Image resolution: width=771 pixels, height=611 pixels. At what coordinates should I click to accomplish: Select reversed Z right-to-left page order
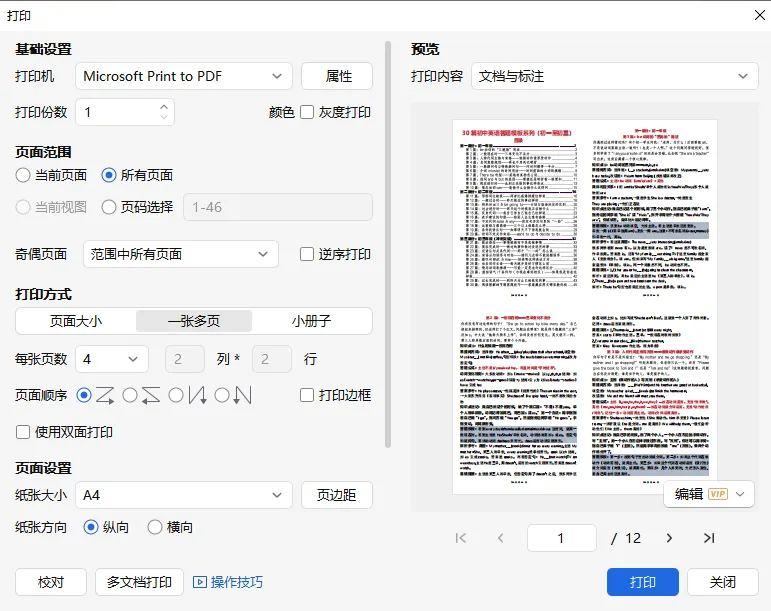pyautogui.click(x=130, y=395)
